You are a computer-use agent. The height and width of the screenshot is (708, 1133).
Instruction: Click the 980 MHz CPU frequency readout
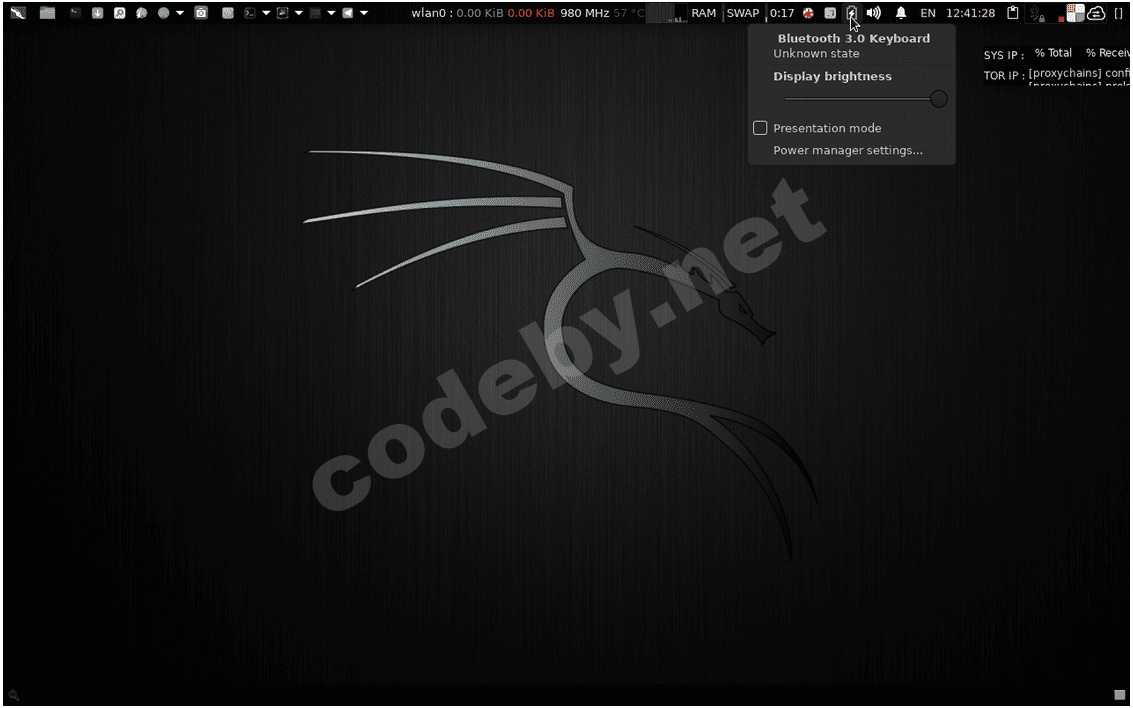(585, 13)
